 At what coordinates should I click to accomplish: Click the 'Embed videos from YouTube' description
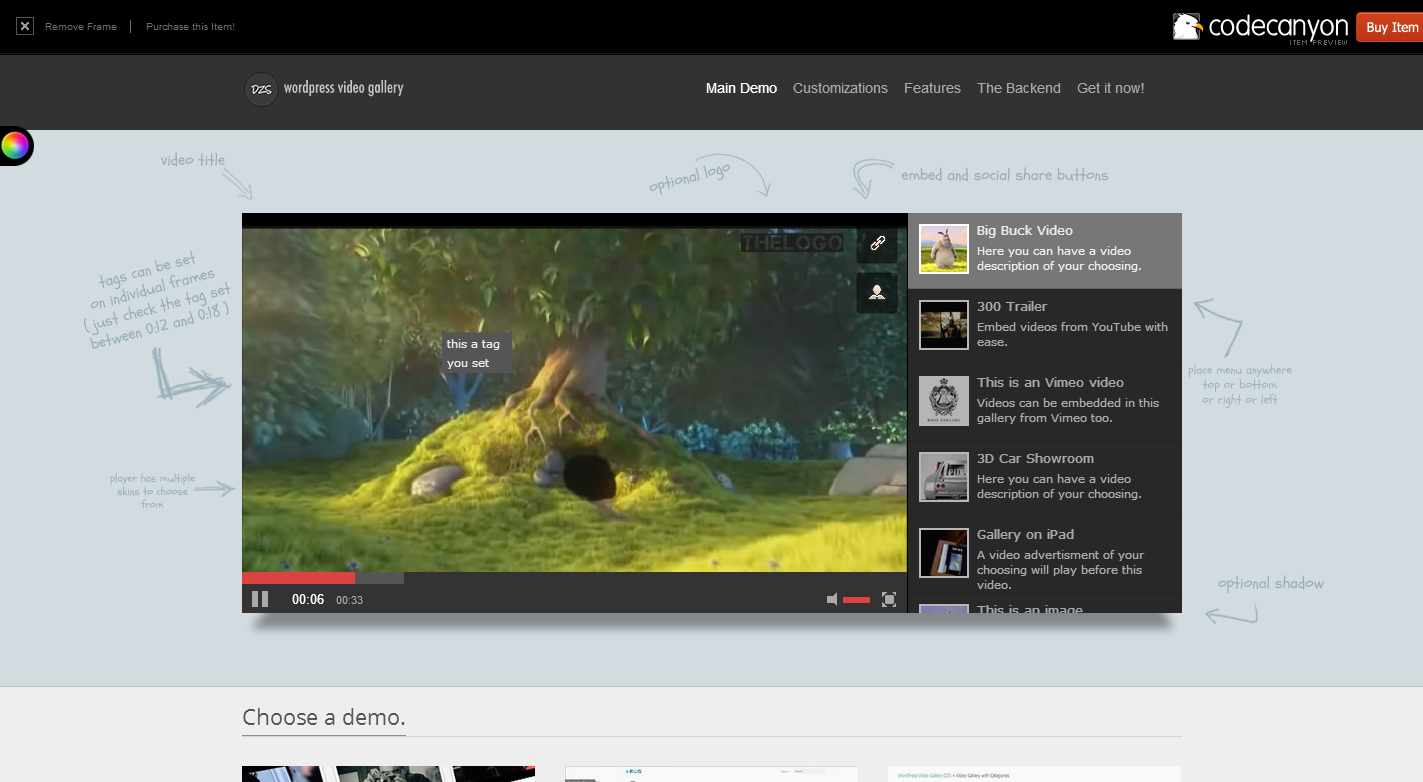pos(1072,334)
